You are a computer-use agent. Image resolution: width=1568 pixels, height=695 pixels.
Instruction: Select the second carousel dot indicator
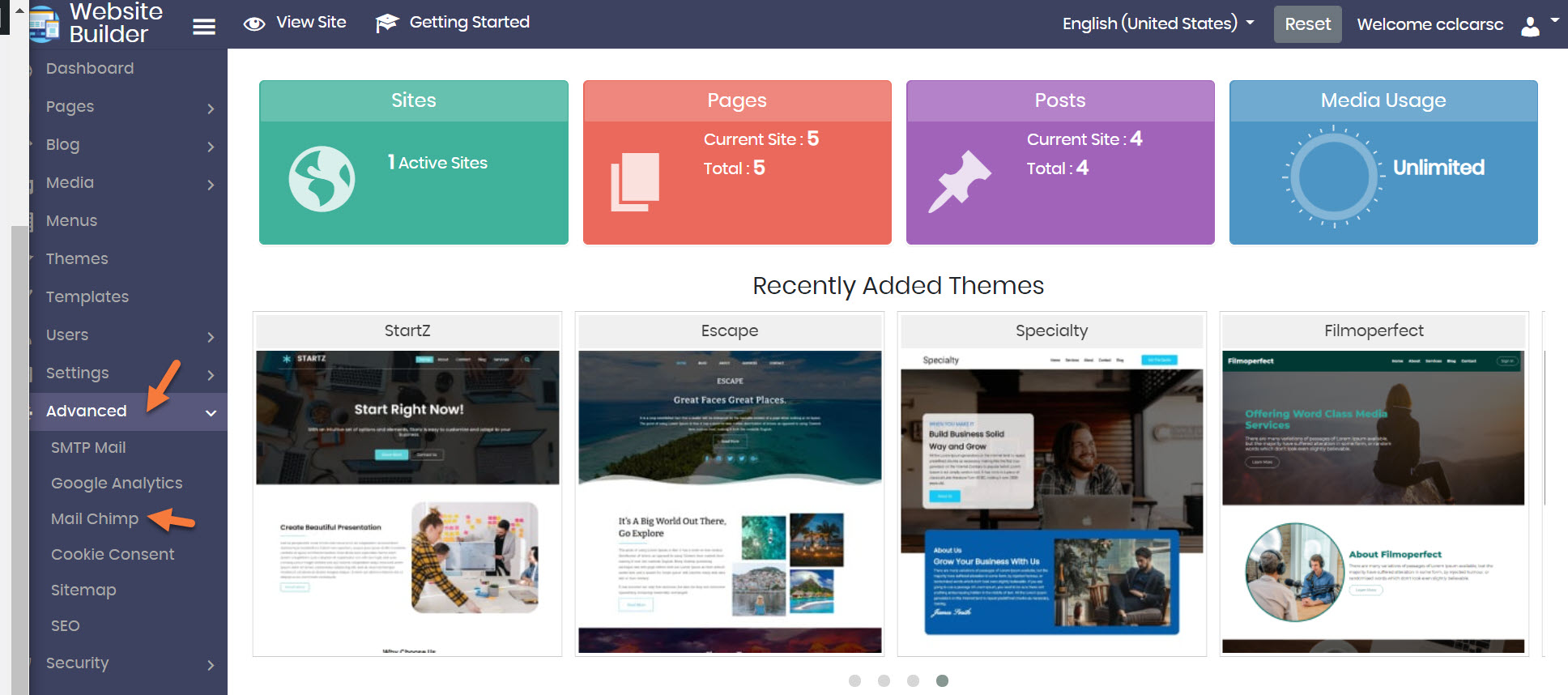coord(884,680)
